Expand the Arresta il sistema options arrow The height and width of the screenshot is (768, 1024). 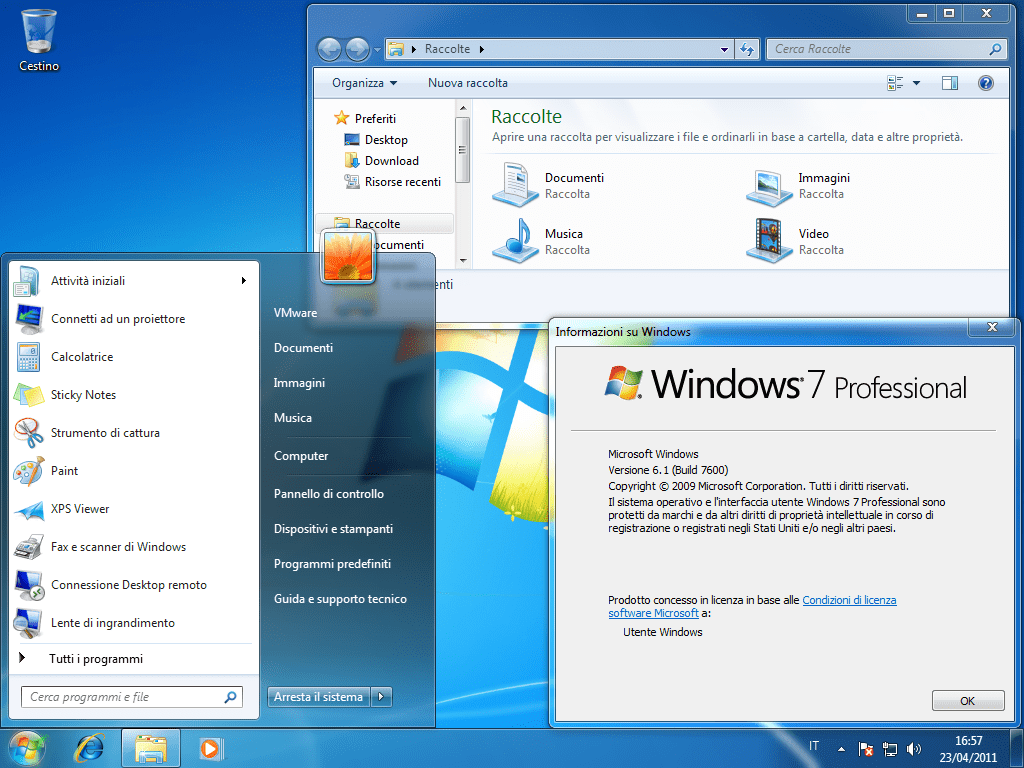(x=381, y=697)
